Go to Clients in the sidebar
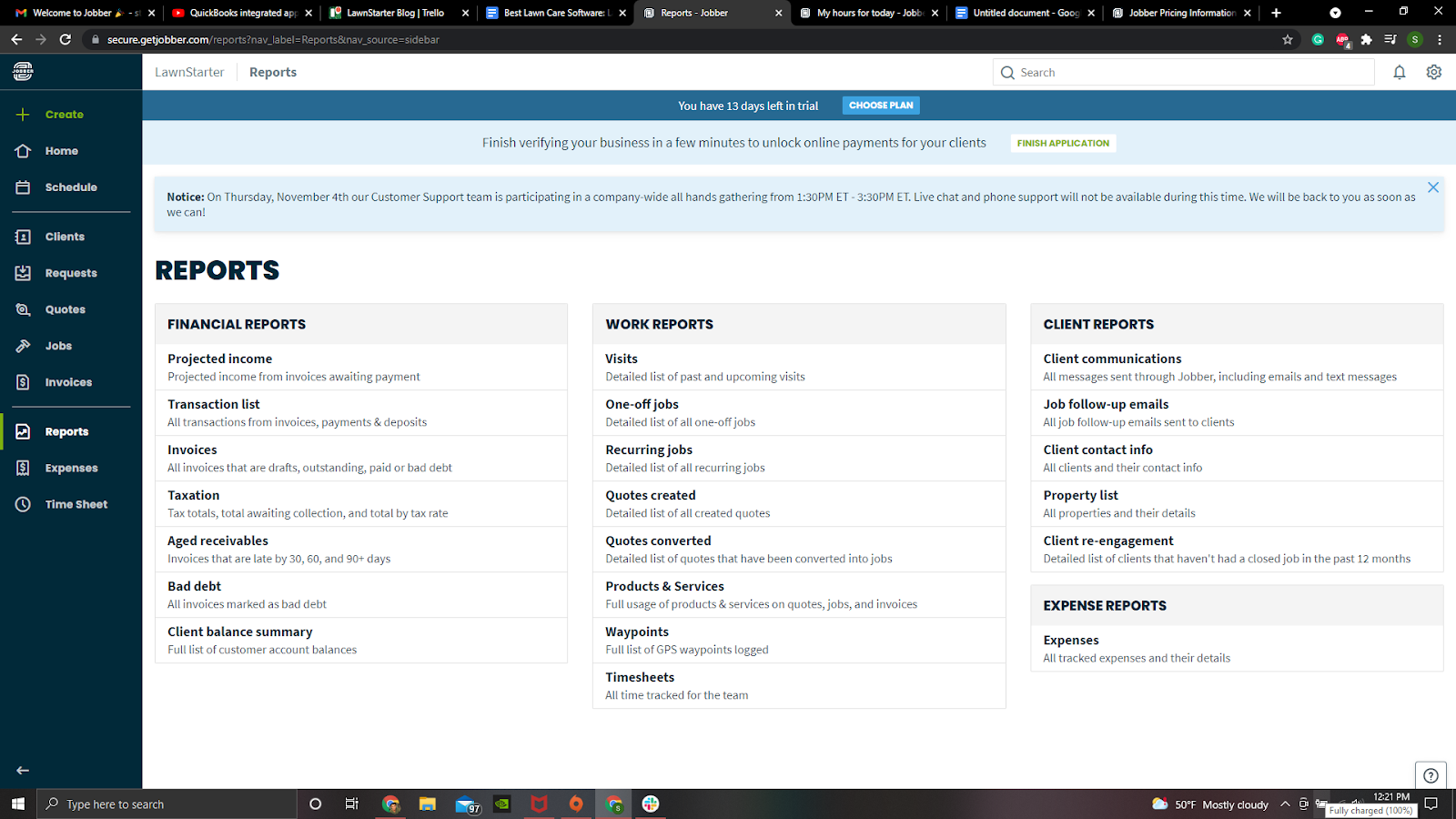 coord(65,237)
